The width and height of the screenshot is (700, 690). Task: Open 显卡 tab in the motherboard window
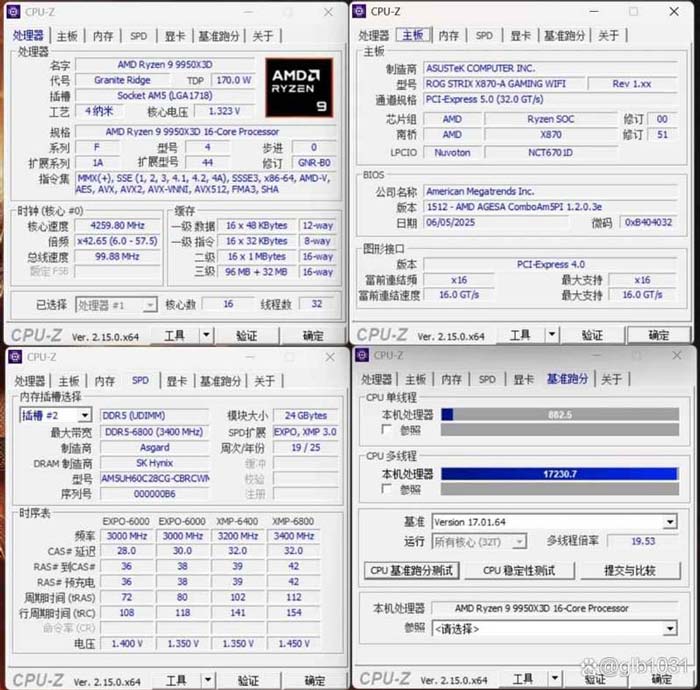tap(521, 36)
